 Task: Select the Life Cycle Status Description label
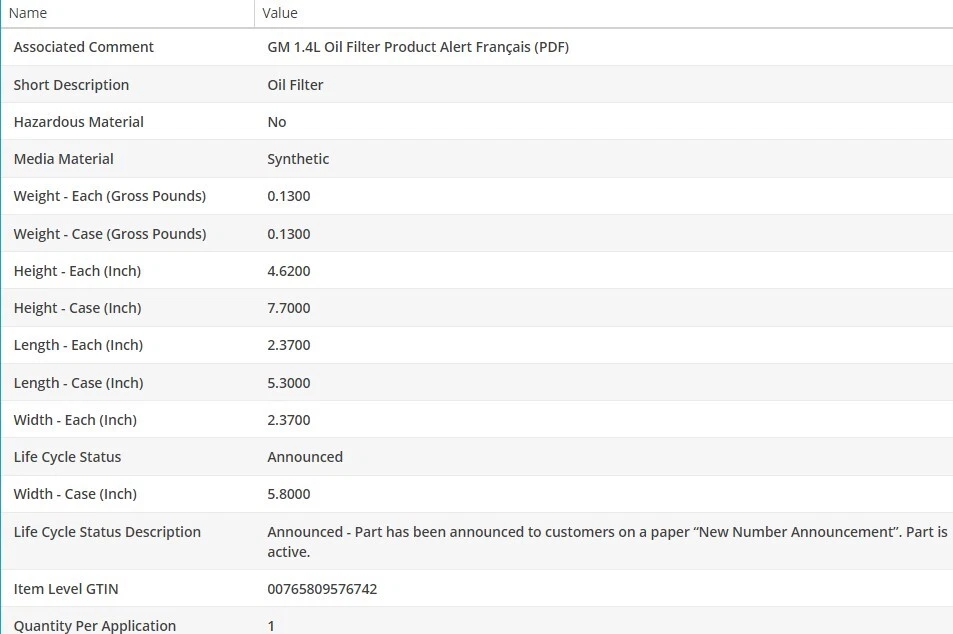107,532
